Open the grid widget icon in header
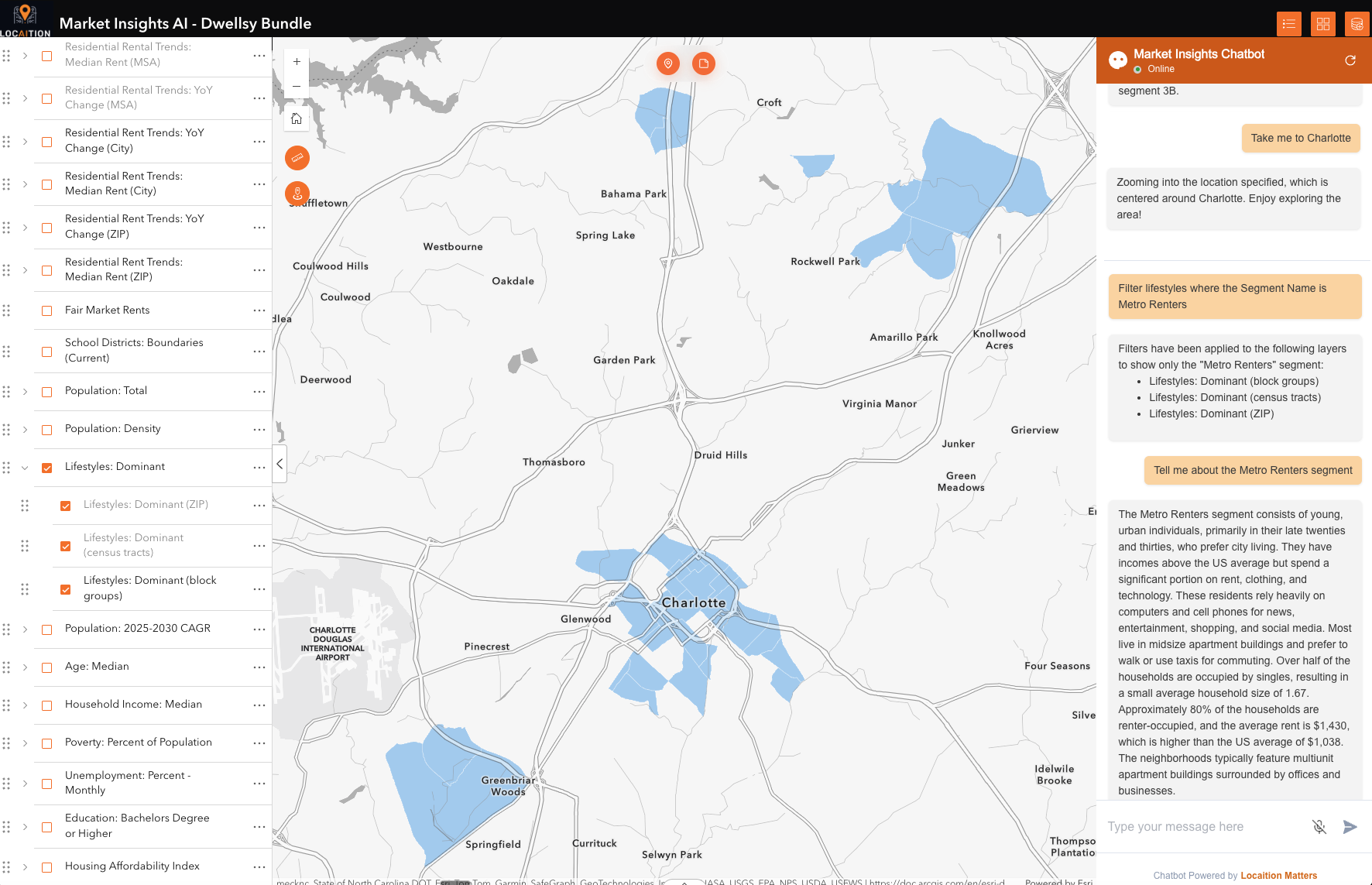1372x885 pixels. (1322, 24)
